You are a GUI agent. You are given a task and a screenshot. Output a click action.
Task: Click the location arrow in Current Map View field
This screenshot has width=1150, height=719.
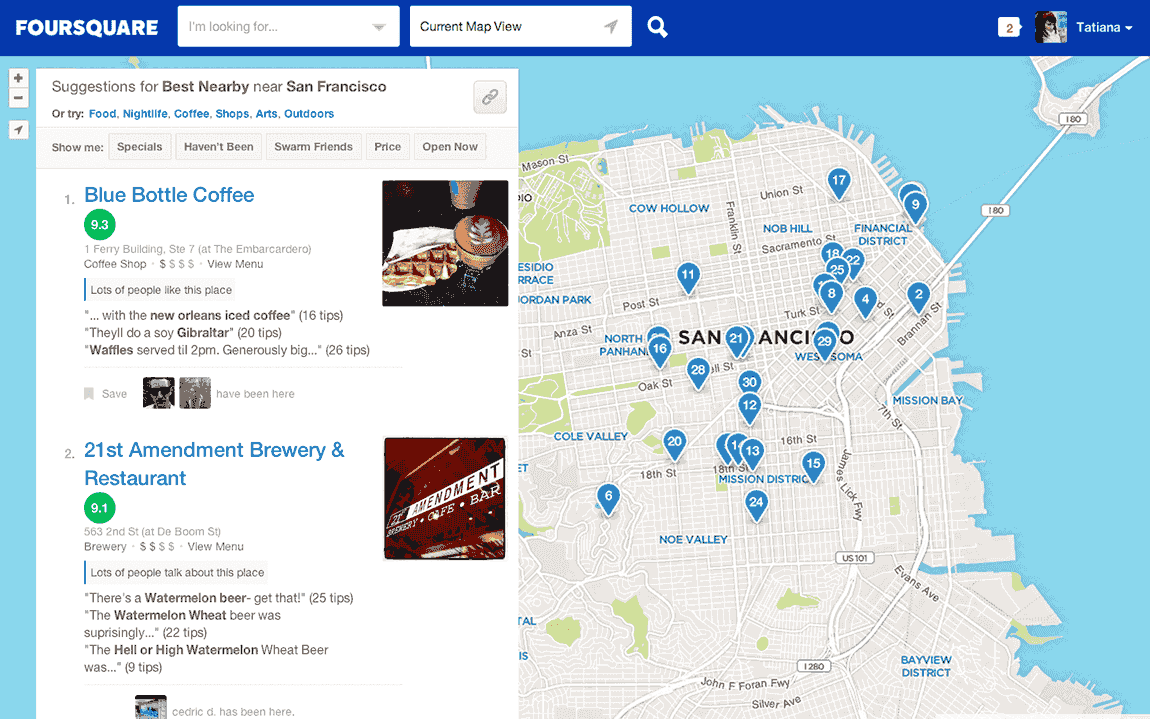click(610, 26)
